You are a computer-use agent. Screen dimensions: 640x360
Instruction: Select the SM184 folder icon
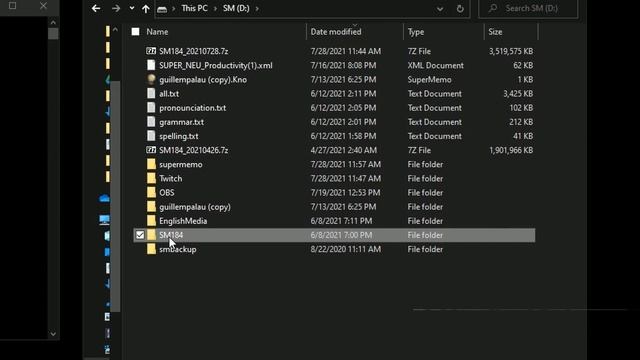[151, 235]
